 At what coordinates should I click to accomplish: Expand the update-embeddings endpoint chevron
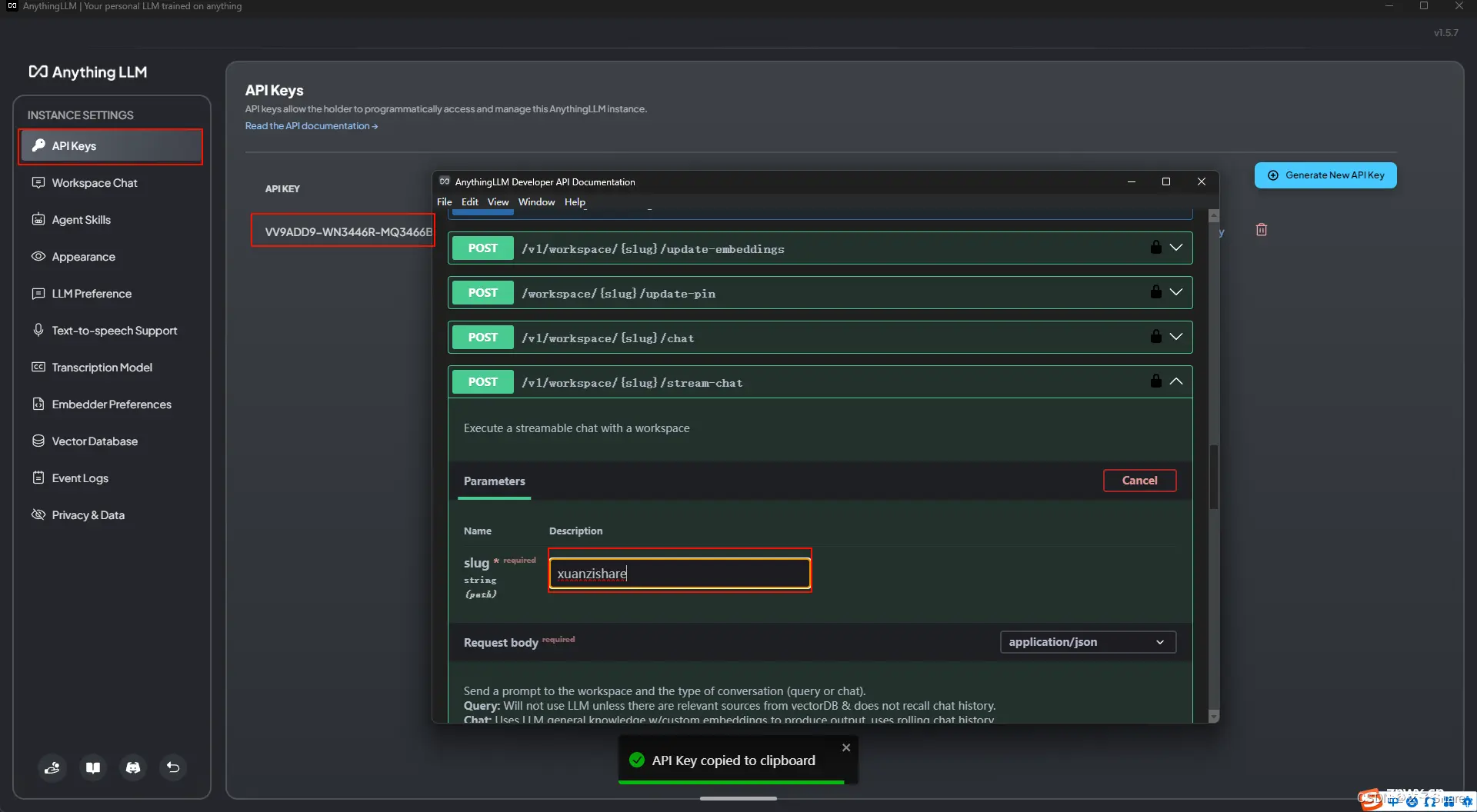coord(1176,248)
